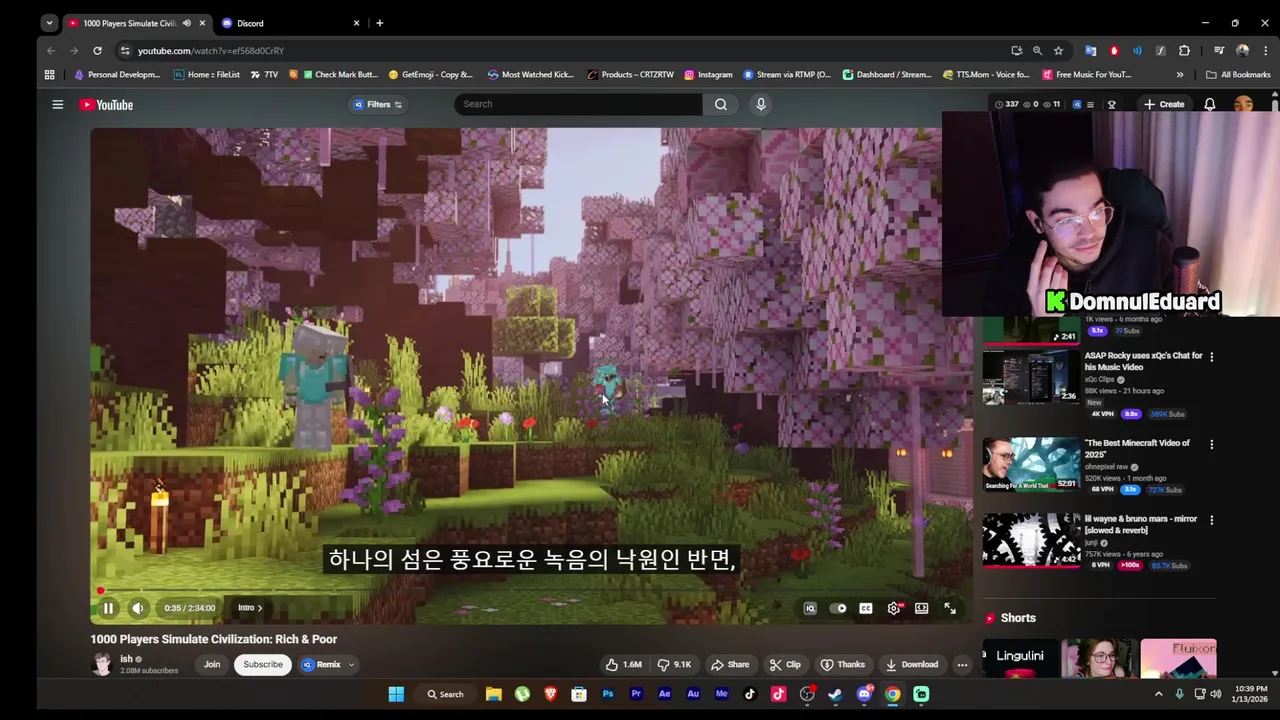The width and height of the screenshot is (1280, 720).
Task: Open the Filters extension button
Action: [x=378, y=104]
